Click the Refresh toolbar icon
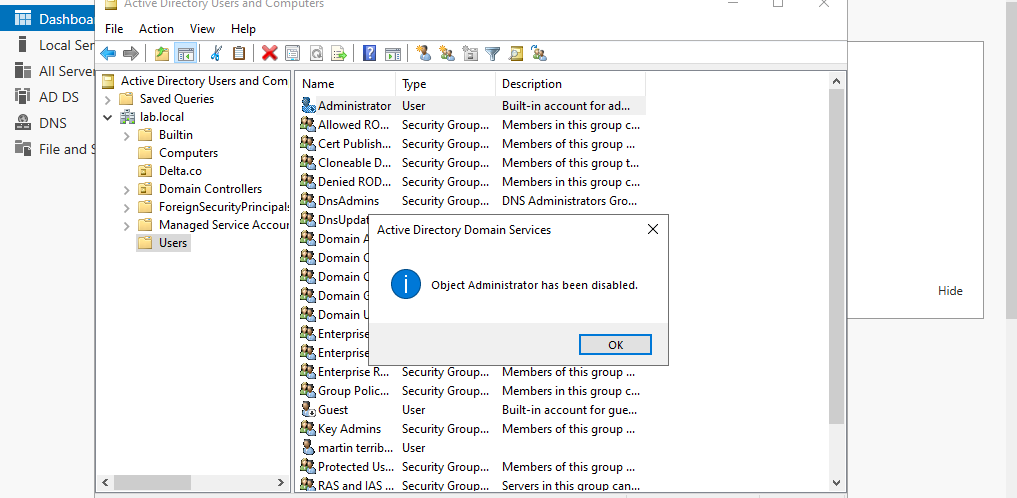The width and height of the screenshot is (1017, 498). click(316, 54)
